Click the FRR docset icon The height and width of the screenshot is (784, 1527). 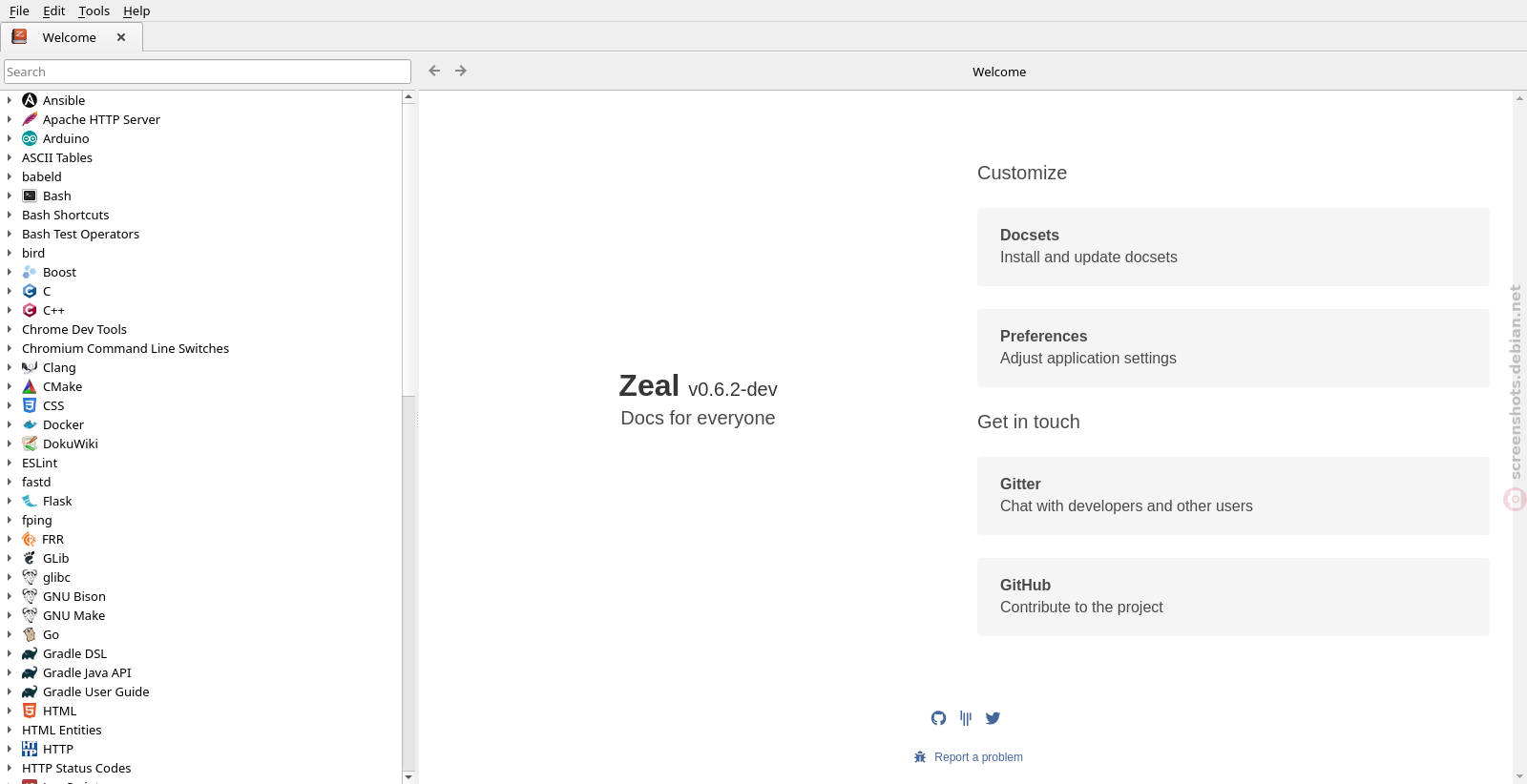pos(30,539)
